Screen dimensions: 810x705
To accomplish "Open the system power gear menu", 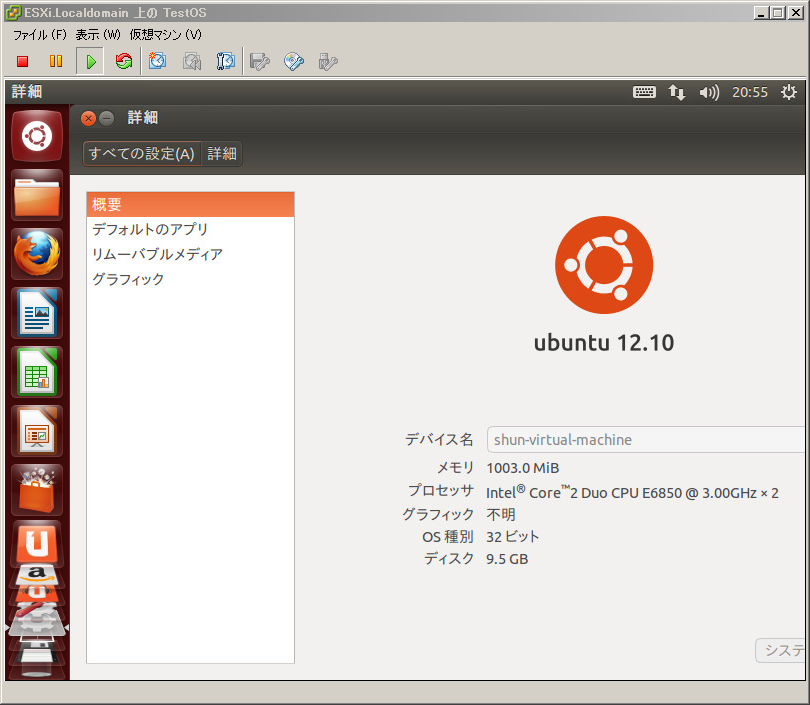I will click(x=789, y=92).
